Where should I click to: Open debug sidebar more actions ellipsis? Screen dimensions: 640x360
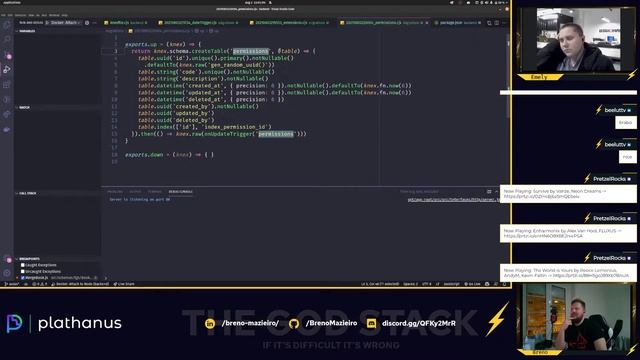[95, 23]
